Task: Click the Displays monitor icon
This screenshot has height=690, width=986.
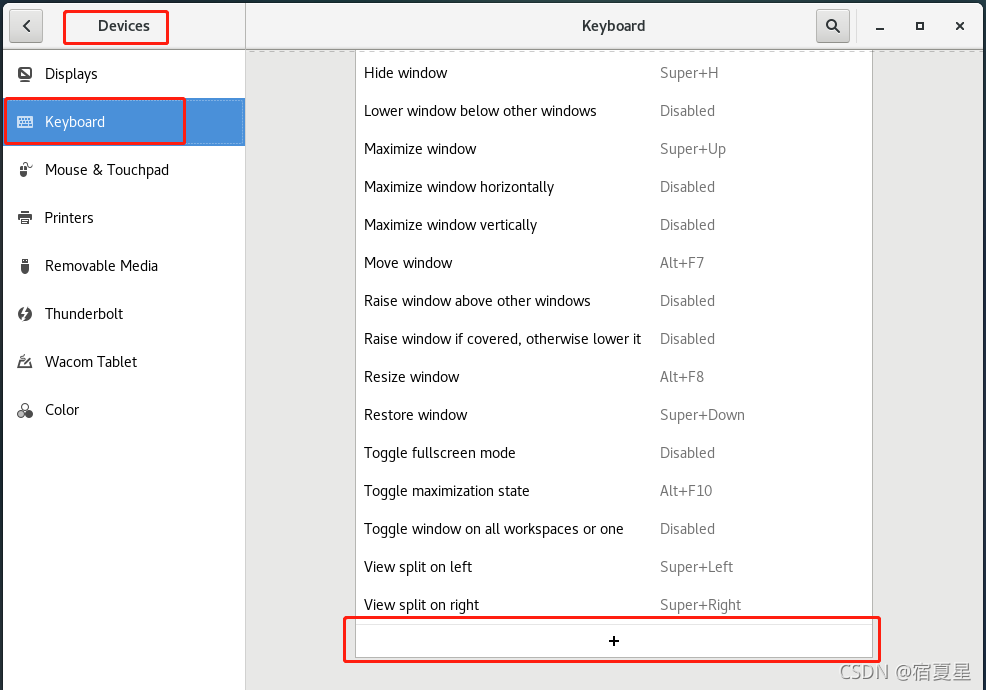Action: click(25, 74)
